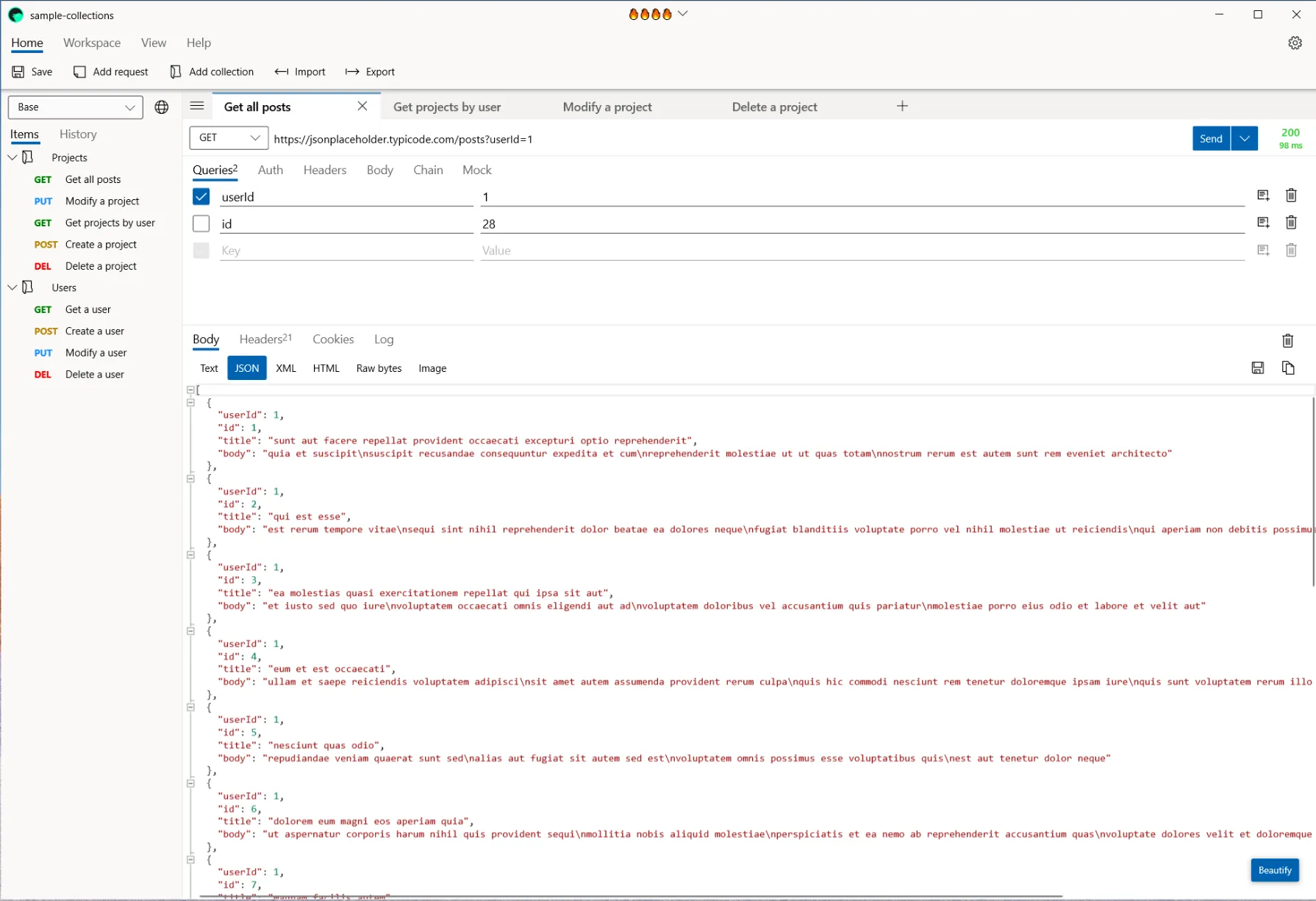Delete the userId query parameter with trash icon

[1291, 195]
